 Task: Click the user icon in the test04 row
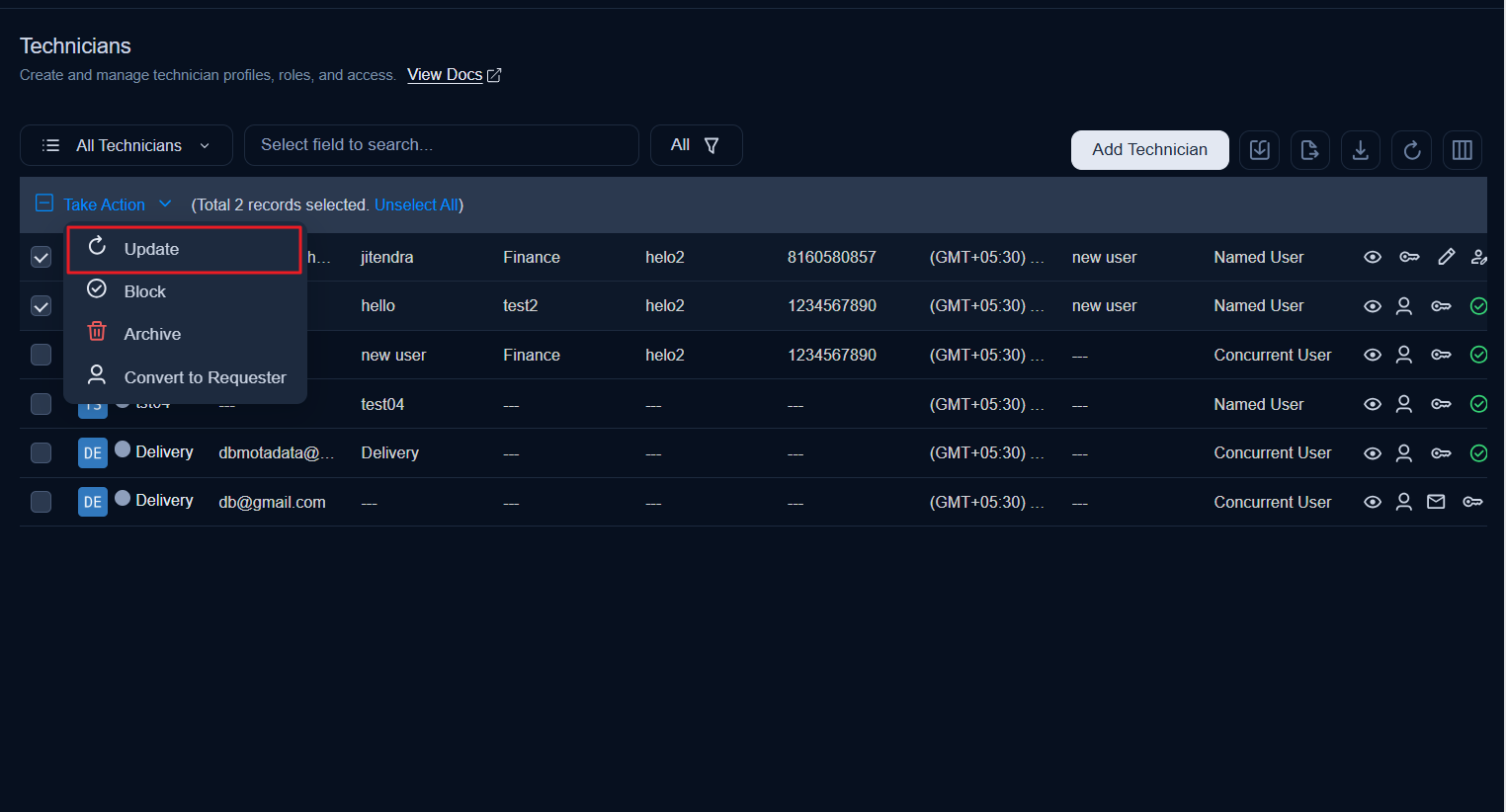1403,404
